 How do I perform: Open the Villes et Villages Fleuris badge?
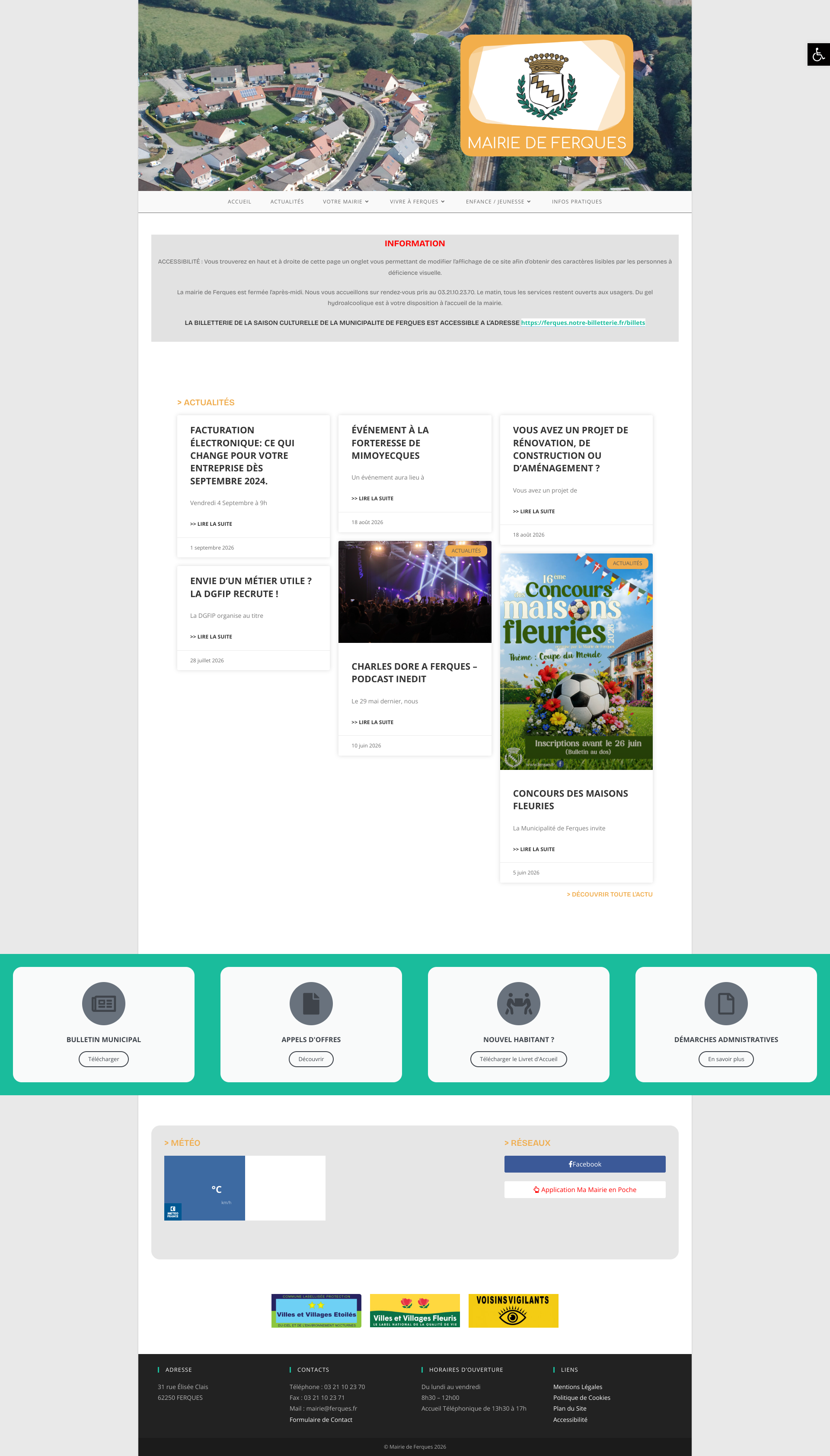tap(415, 1311)
